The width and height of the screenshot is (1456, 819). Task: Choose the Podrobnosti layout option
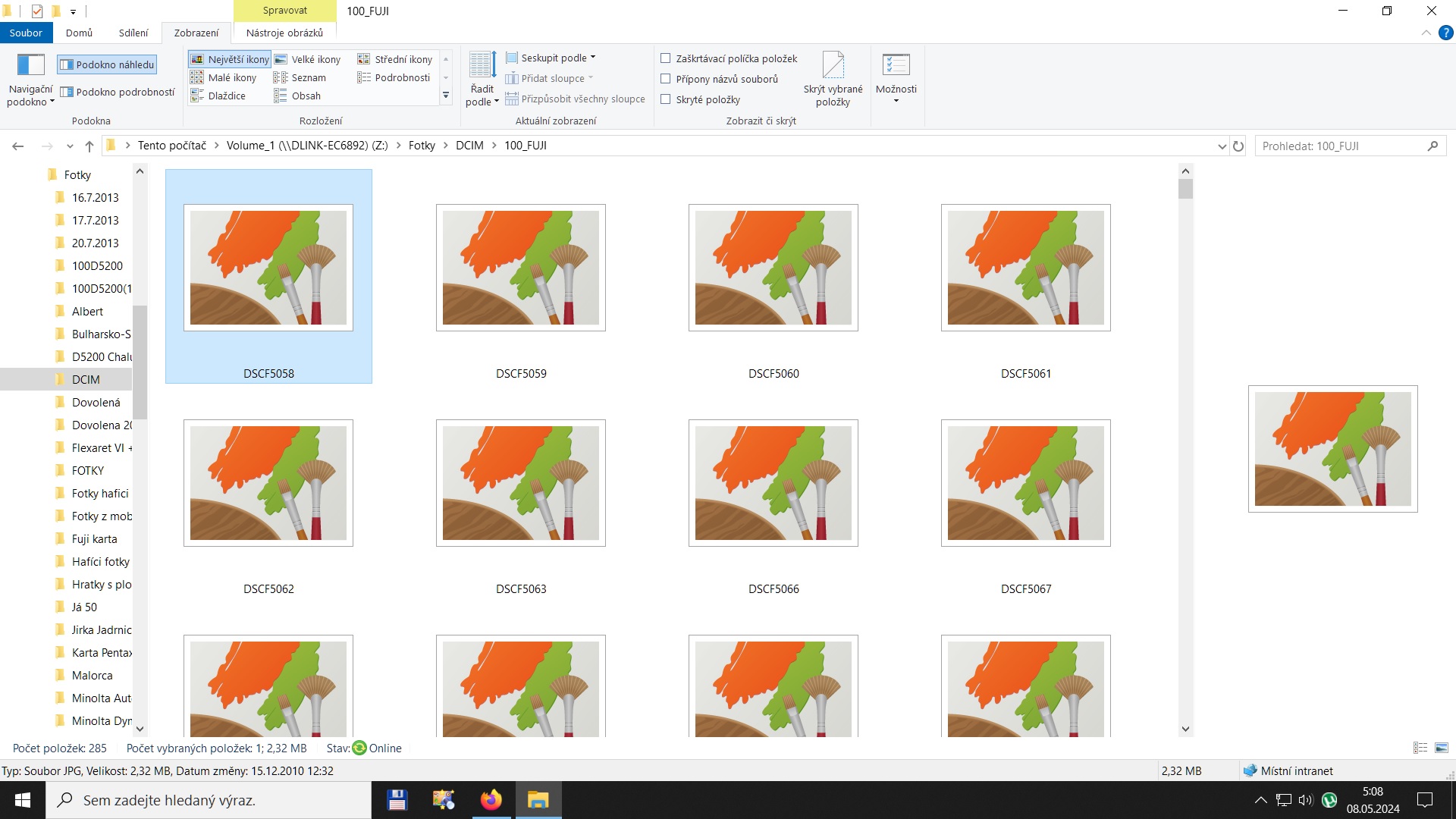[394, 77]
